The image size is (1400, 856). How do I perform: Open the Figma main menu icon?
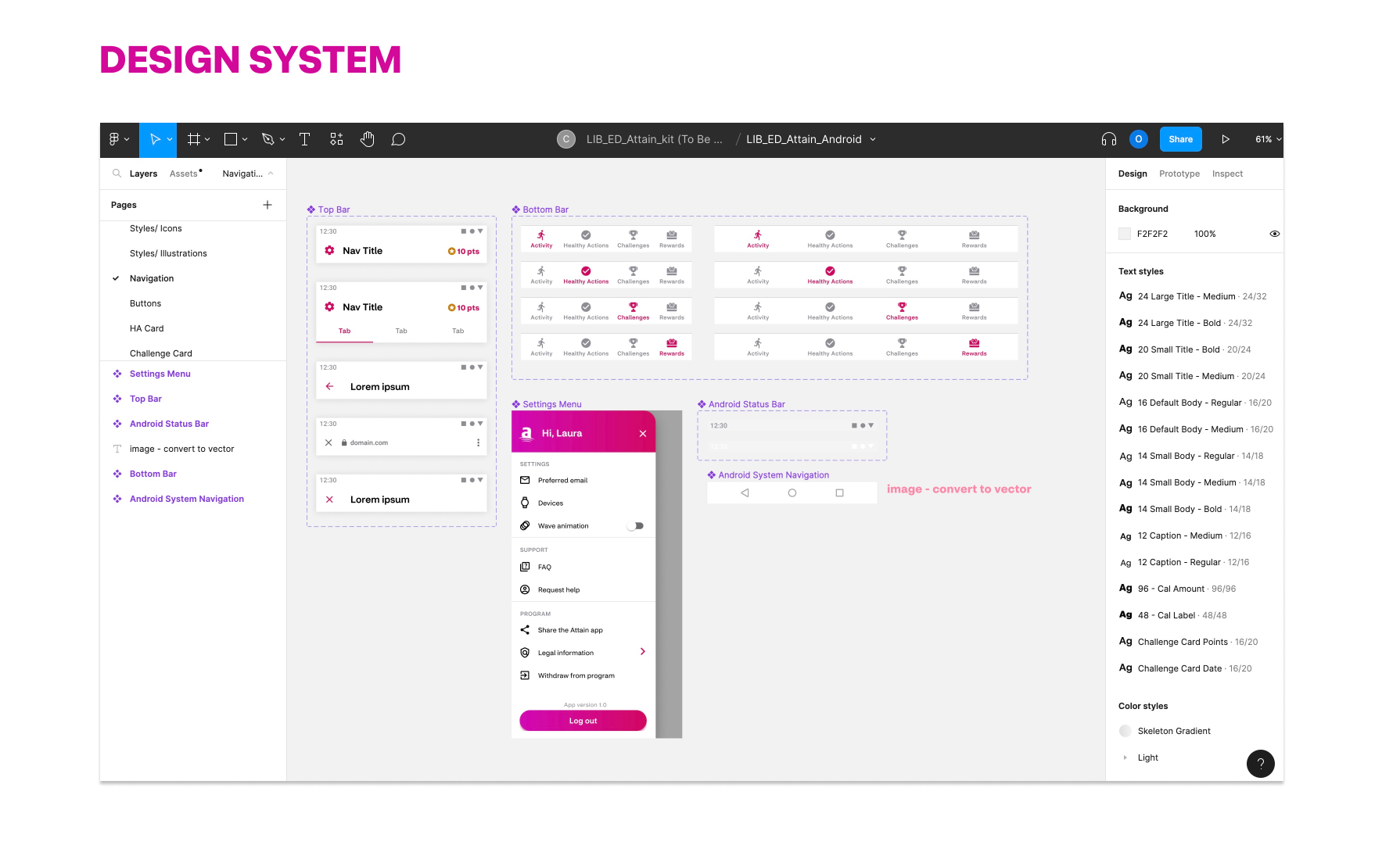pos(114,139)
